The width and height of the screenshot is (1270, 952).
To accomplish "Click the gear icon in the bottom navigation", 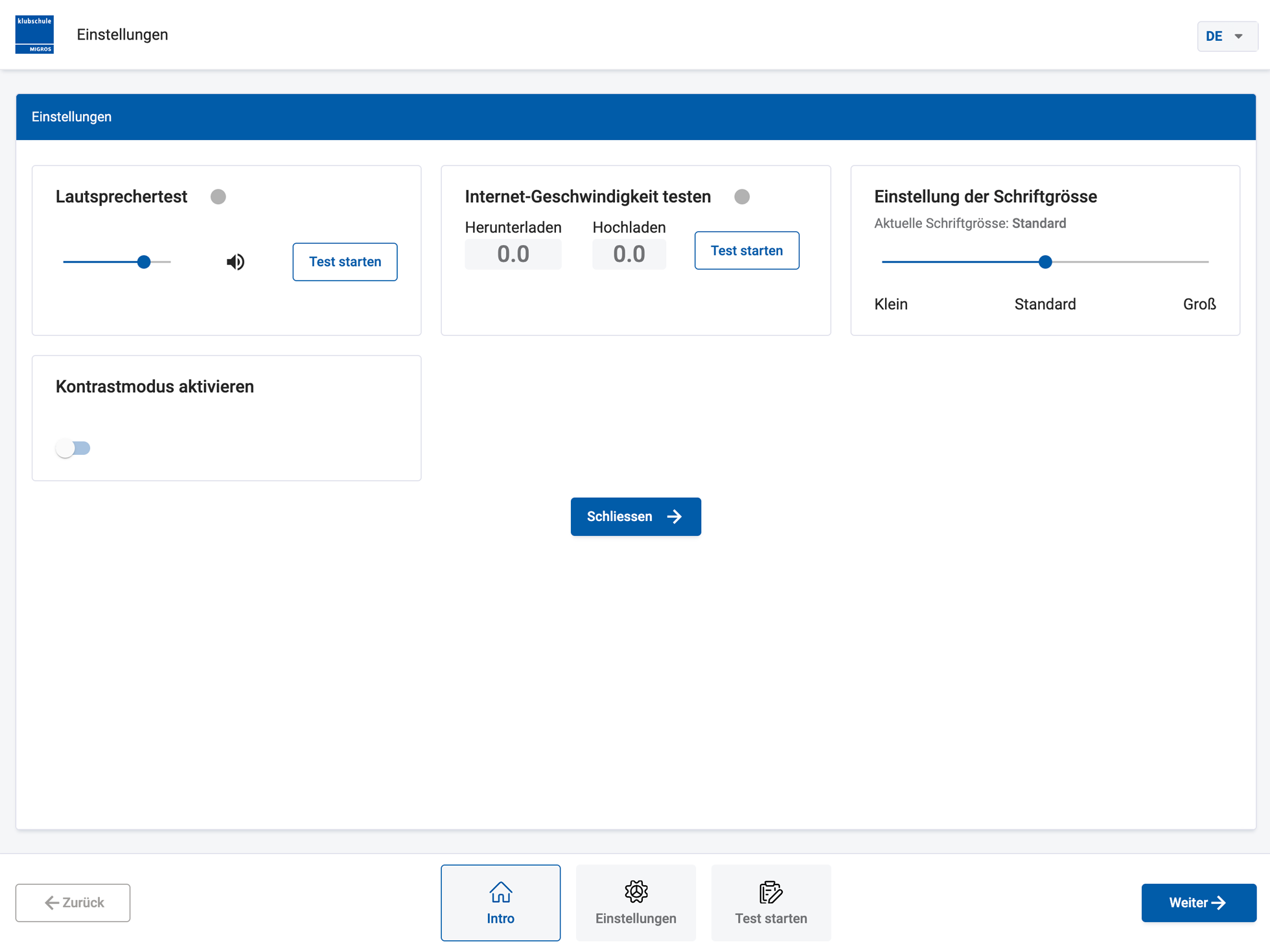I will click(636, 892).
